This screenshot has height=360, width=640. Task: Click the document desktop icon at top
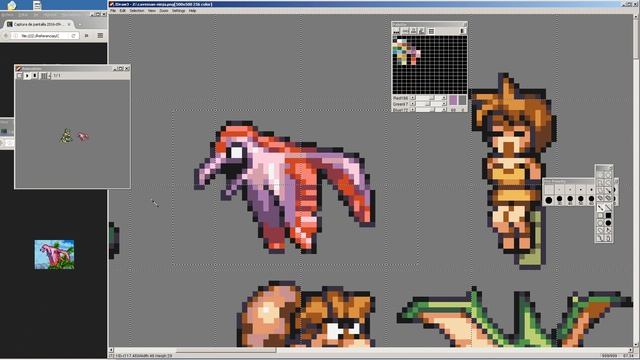pyautogui.click(x=37, y=5)
